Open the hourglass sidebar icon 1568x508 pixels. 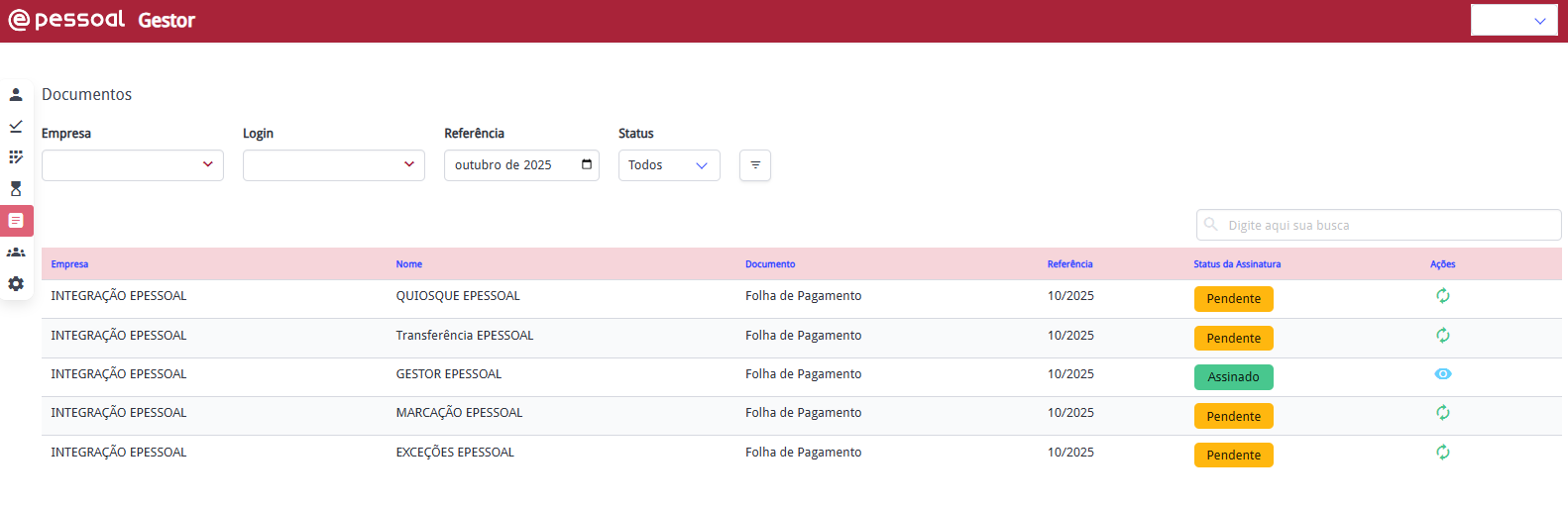(x=16, y=189)
